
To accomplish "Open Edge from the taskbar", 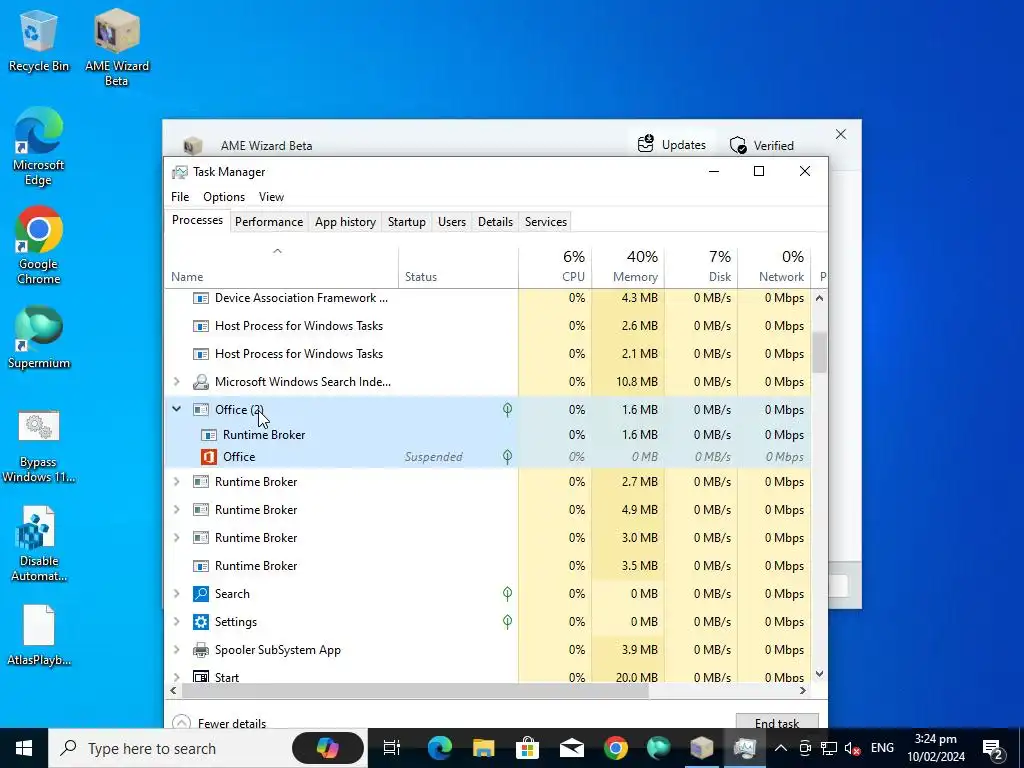I will click(440, 748).
